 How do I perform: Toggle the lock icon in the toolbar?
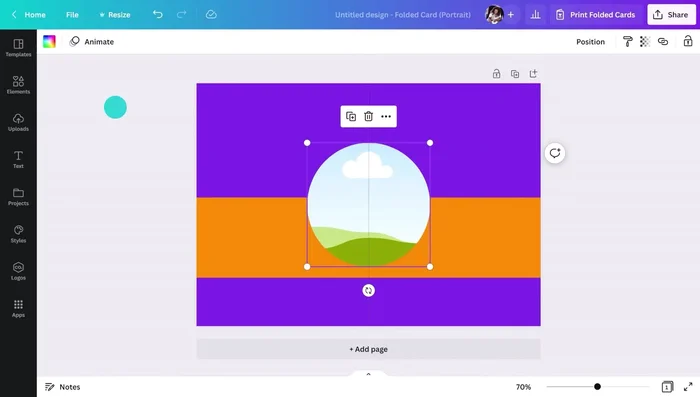688,42
